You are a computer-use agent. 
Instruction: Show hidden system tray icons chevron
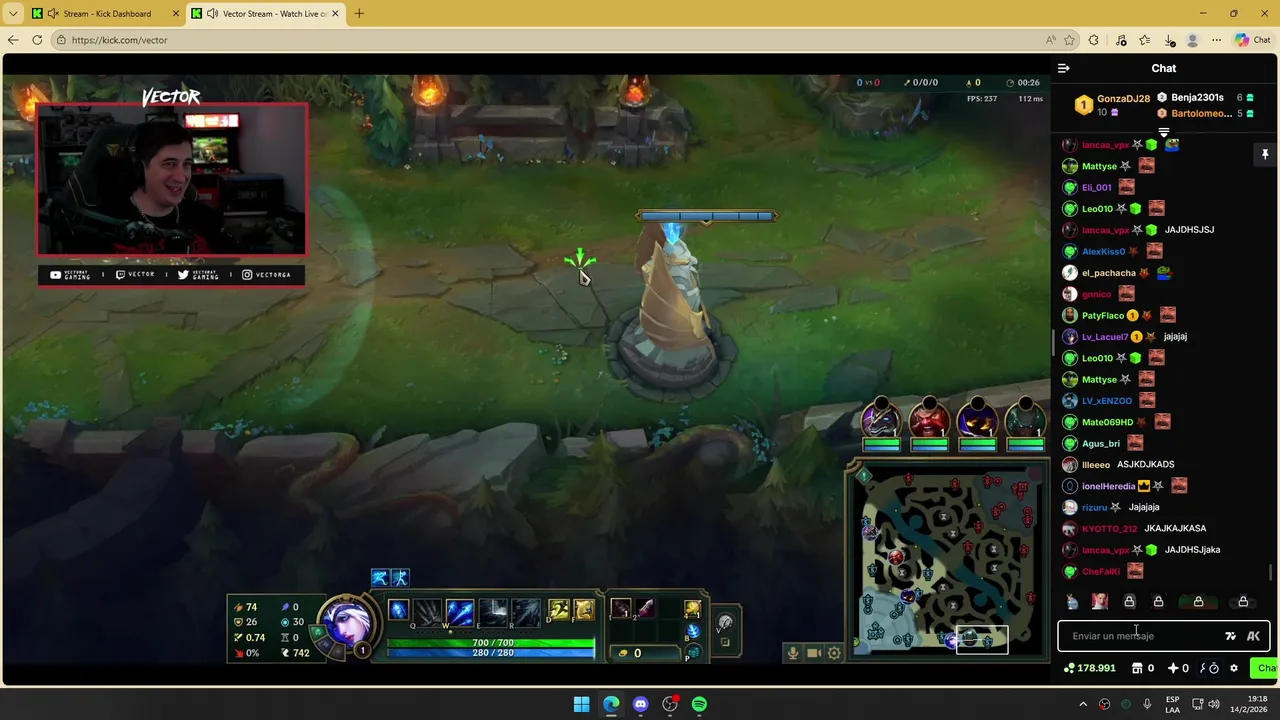[x=1083, y=704]
